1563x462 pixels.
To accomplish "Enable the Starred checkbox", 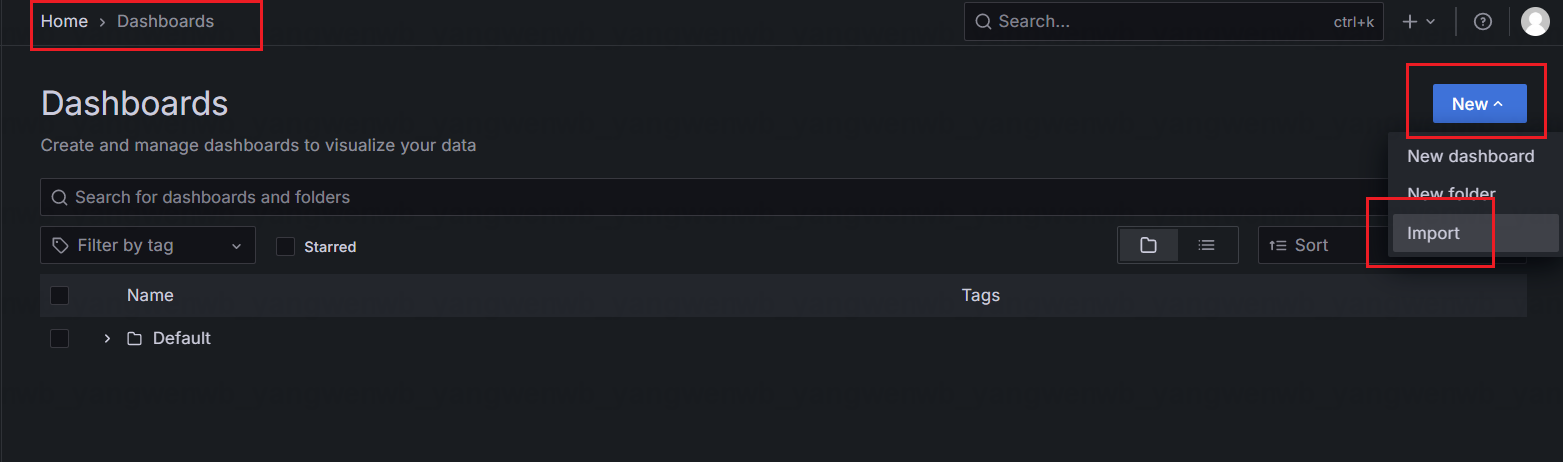I will point(285,246).
